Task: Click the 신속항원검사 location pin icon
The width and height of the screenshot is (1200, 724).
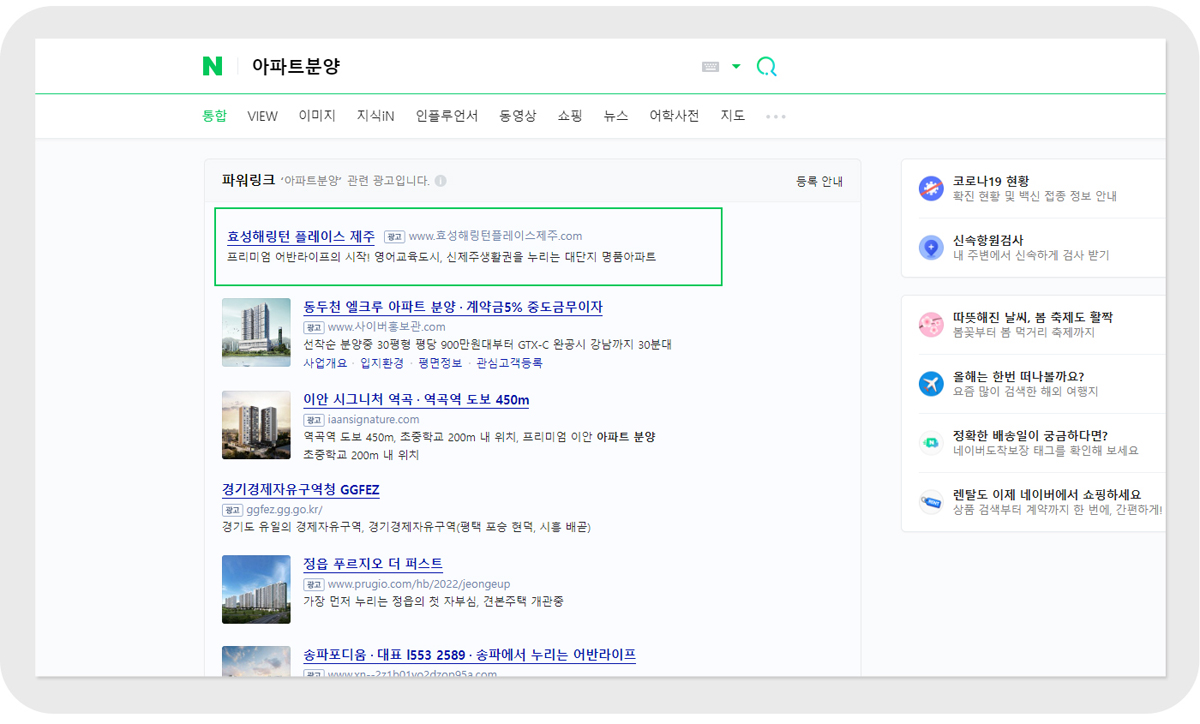Action: [x=931, y=247]
